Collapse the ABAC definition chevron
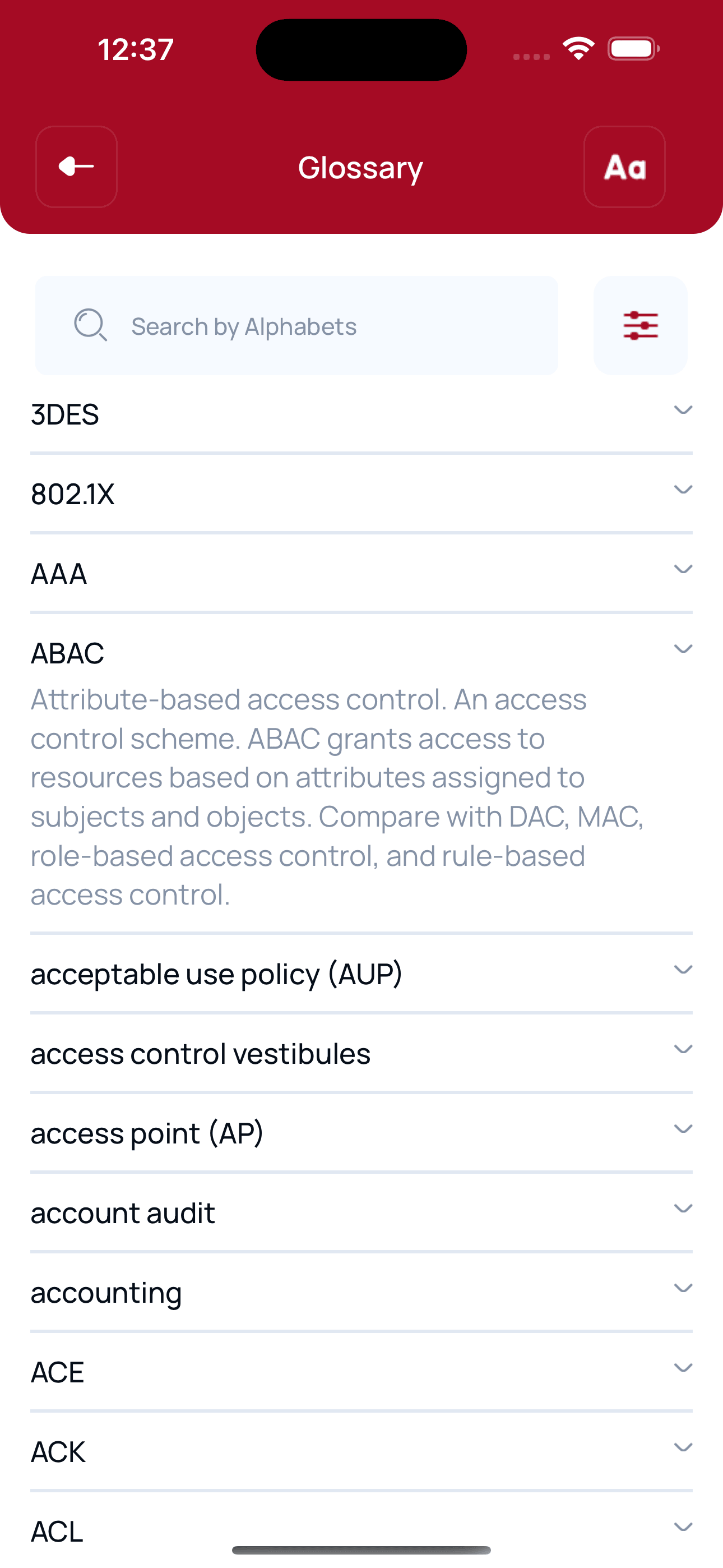The image size is (723, 1568). coord(683,649)
